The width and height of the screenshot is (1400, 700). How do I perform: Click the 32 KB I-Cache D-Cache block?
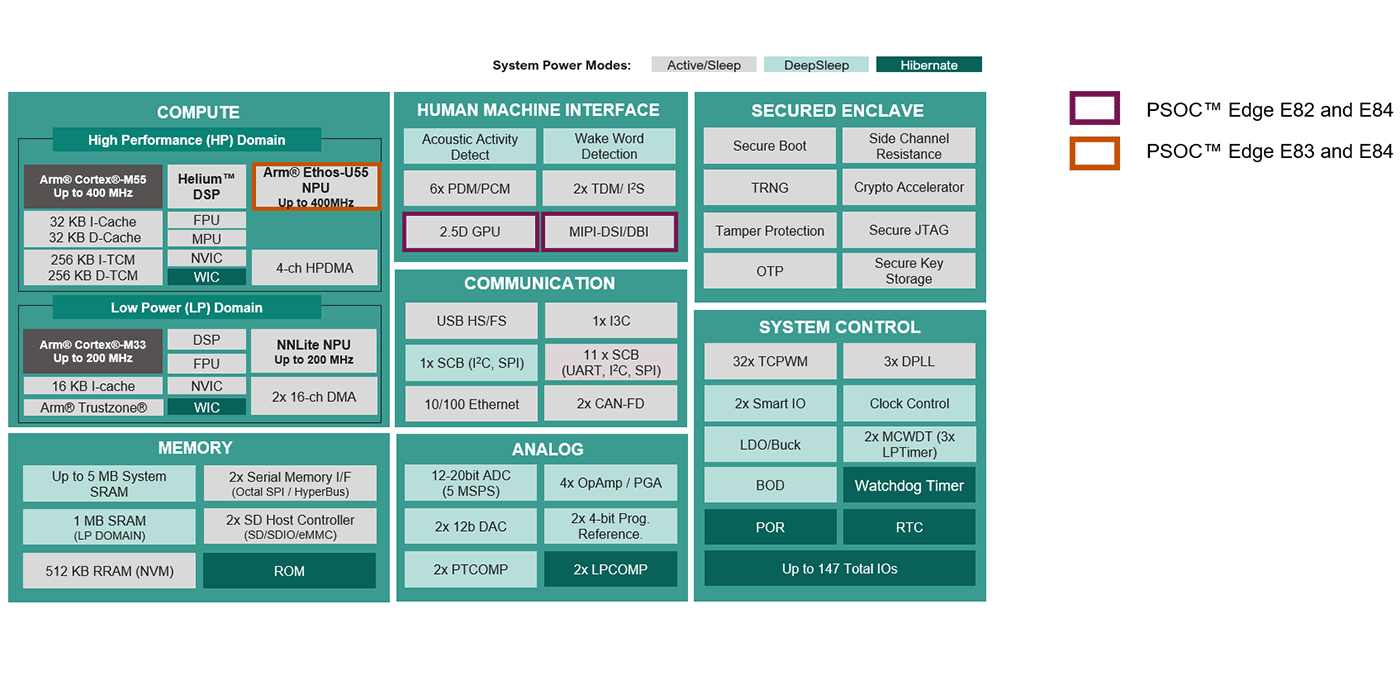[x=93, y=229]
